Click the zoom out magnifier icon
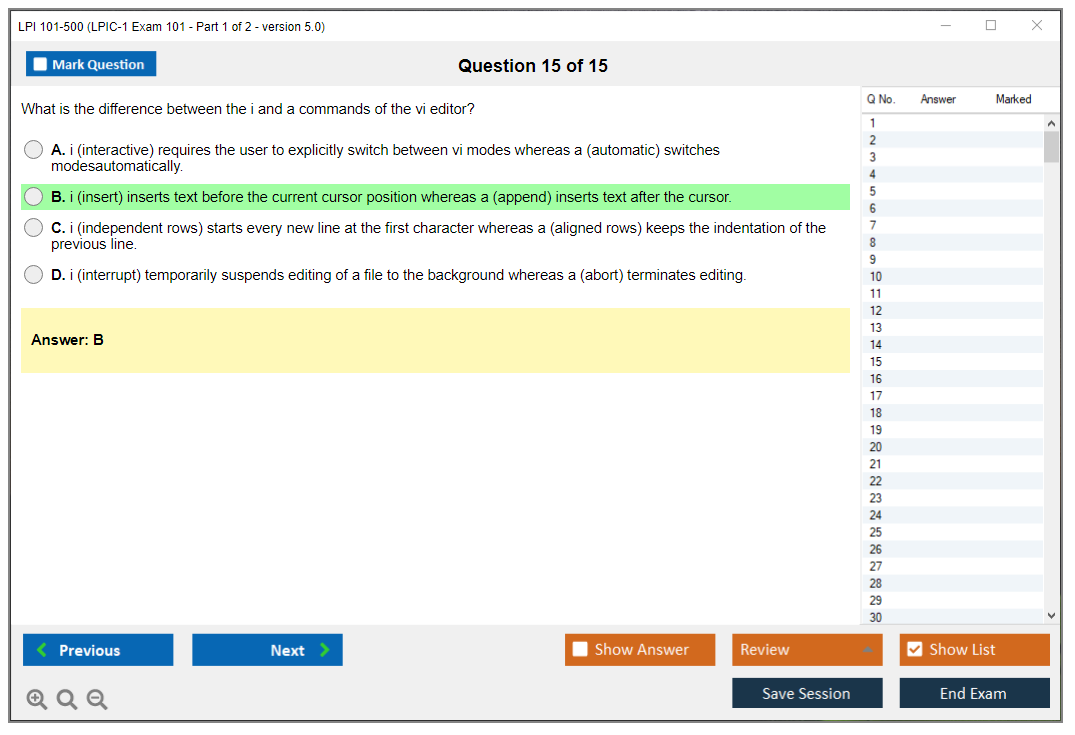This screenshot has width=1075, height=735. click(97, 700)
